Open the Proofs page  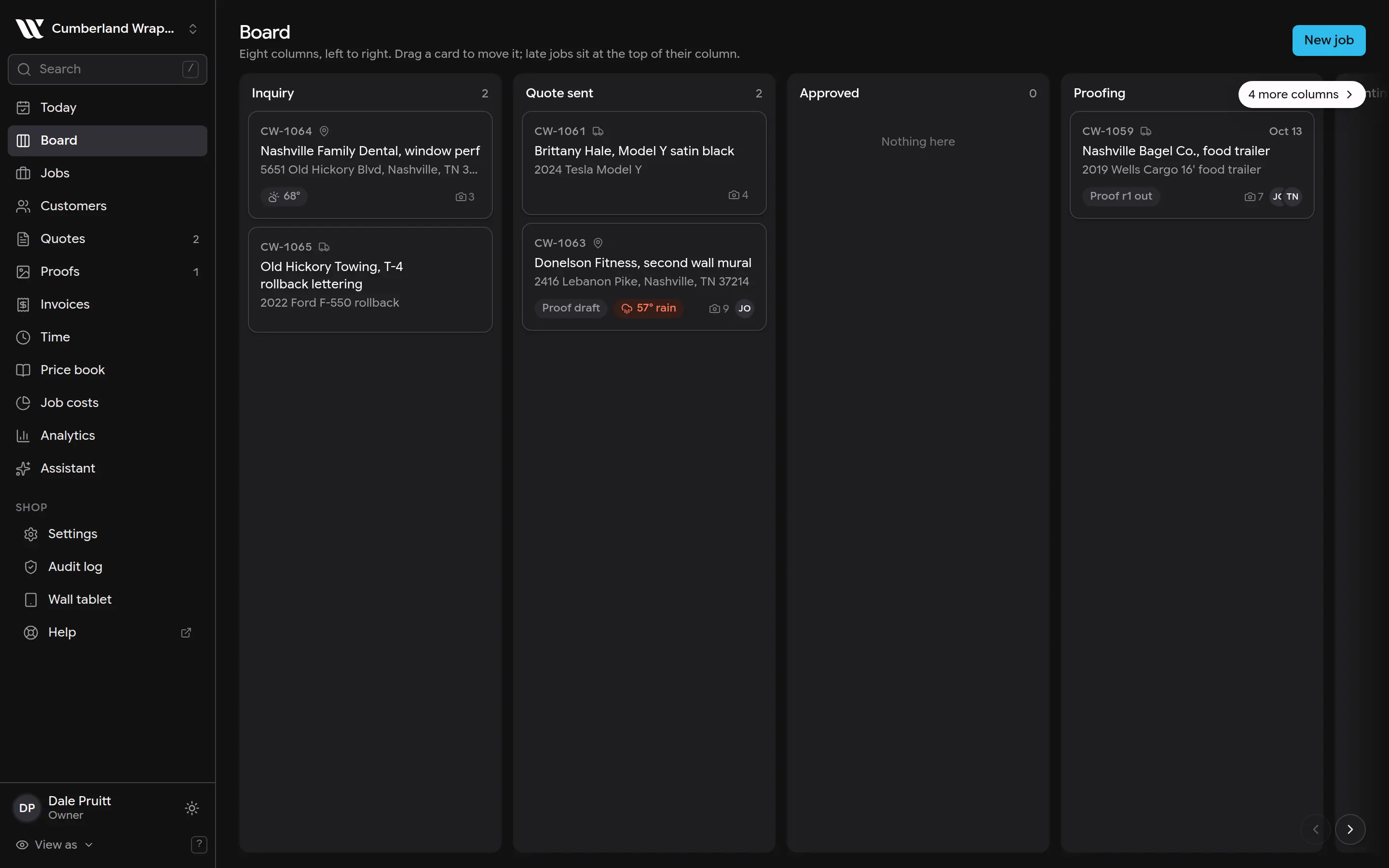click(x=108, y=271)
